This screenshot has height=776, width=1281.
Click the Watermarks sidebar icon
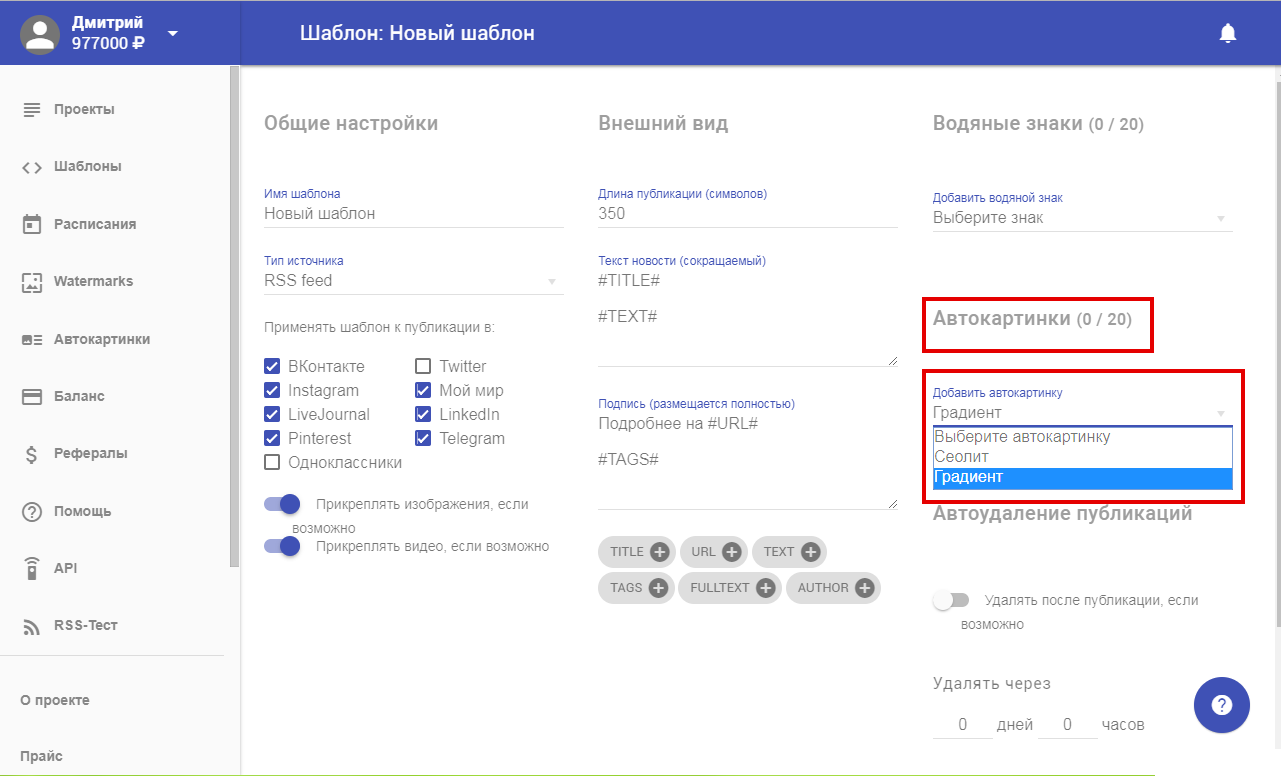[x=32, y=282]
